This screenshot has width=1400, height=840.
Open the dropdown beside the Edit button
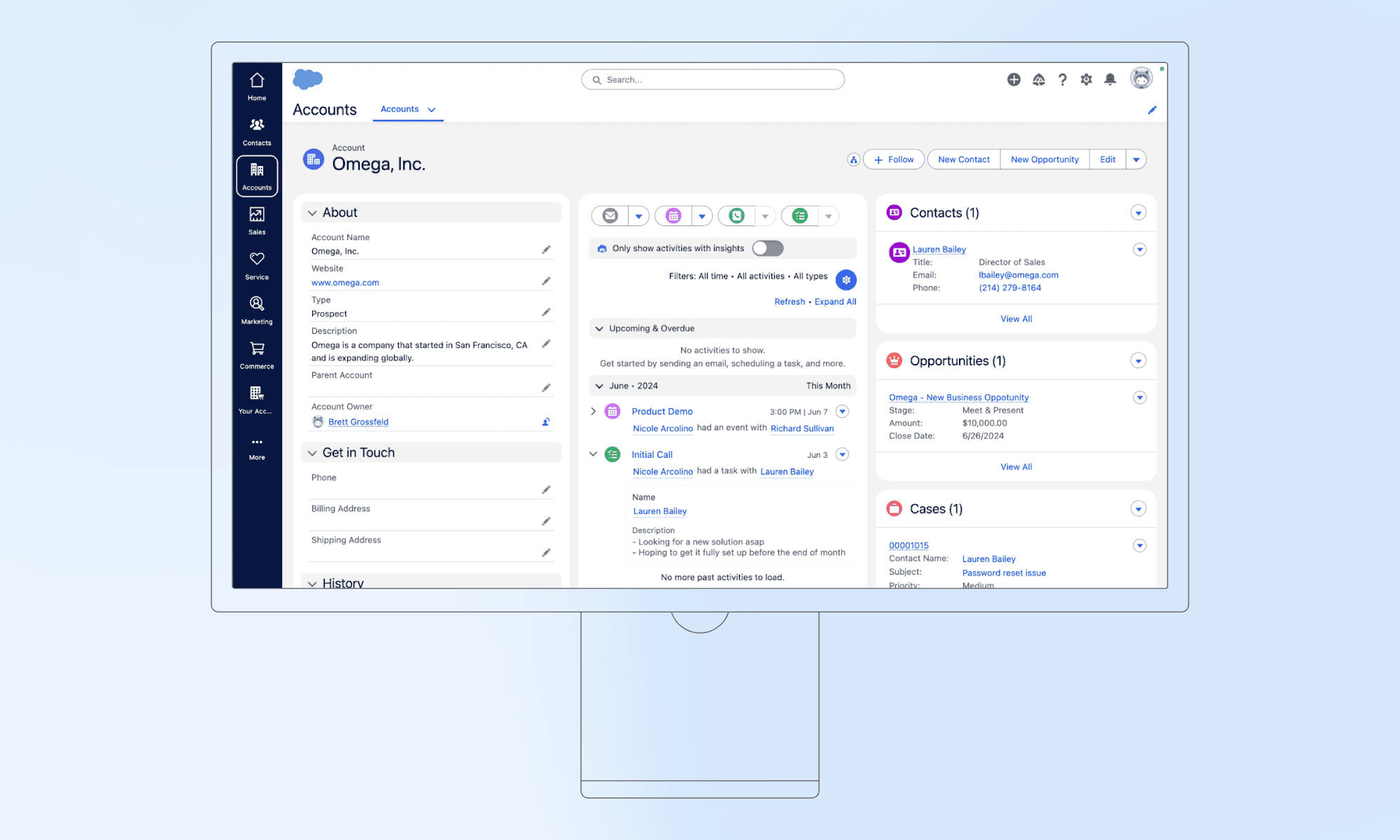[1136, 159]
